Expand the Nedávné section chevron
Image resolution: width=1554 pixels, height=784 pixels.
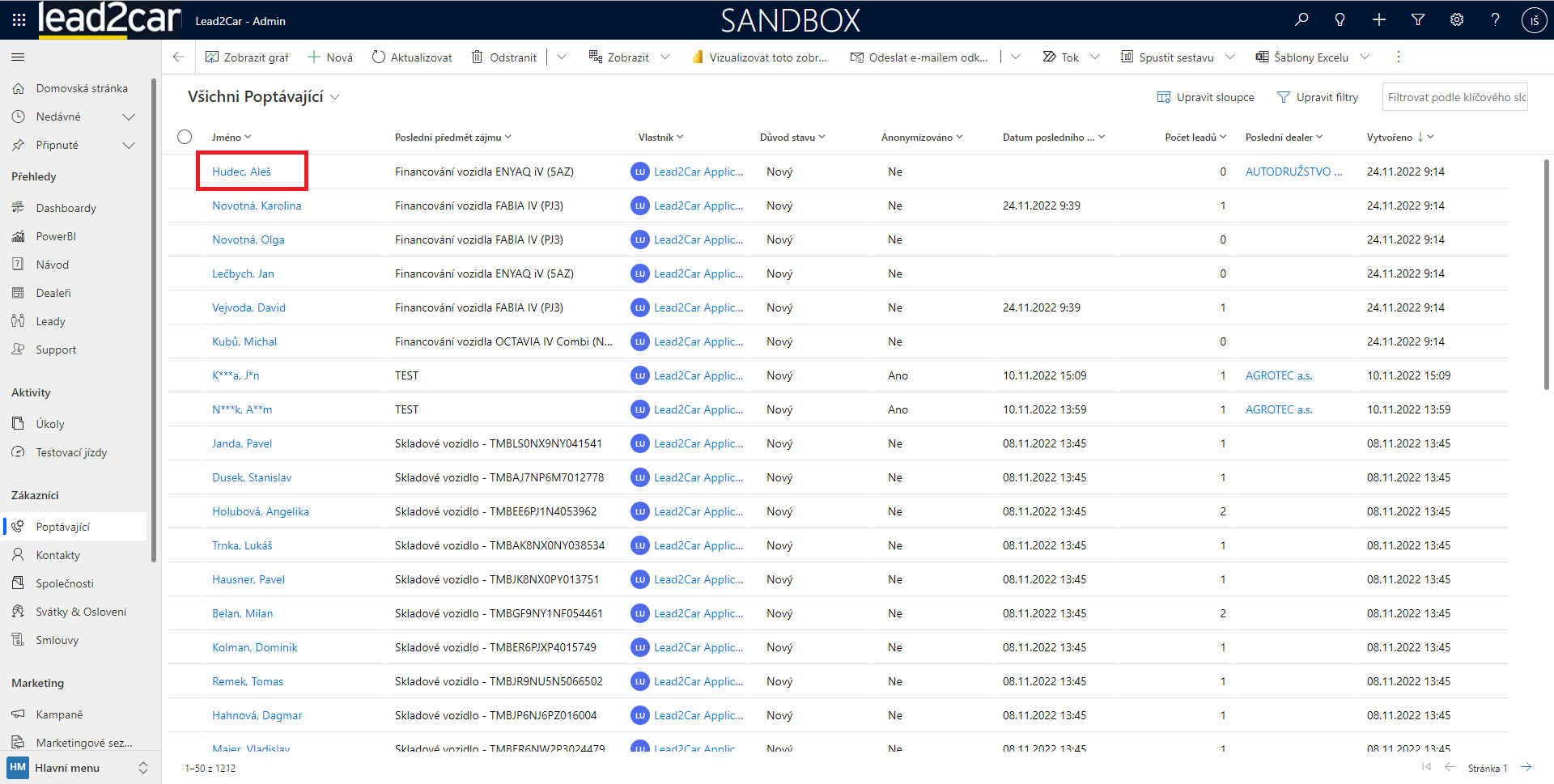[129, 117]
